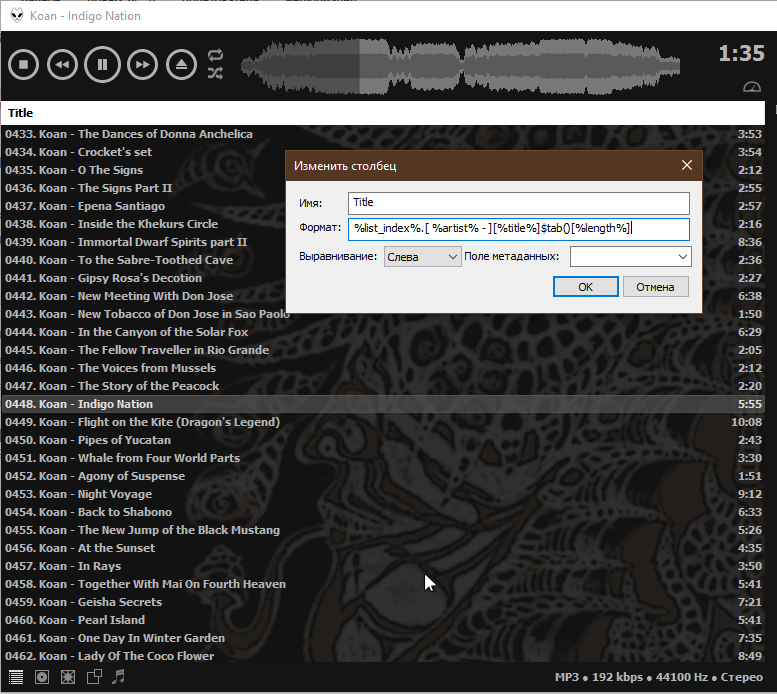Select track 0433 The Dances of Donna Anchelica
777x694 pixels.
pyautogui.click(x=383, y=134)
